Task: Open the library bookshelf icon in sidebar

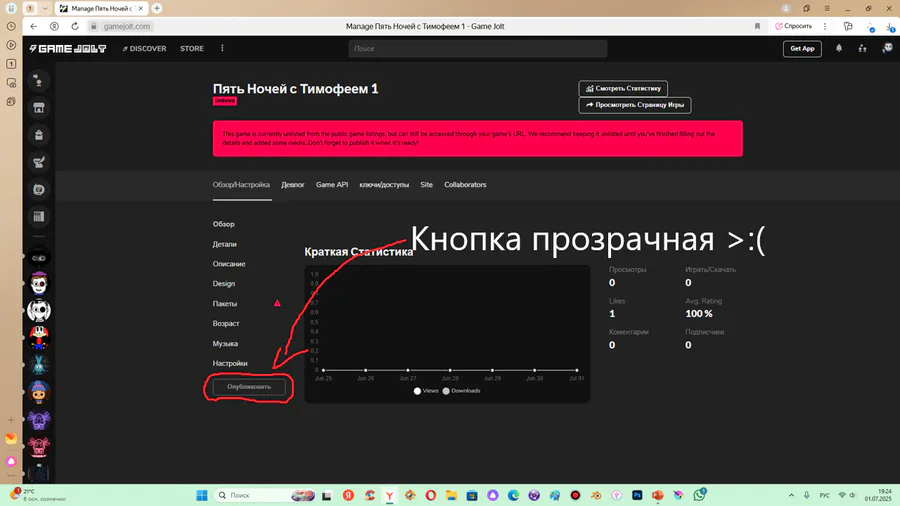Action: point(38,216)
